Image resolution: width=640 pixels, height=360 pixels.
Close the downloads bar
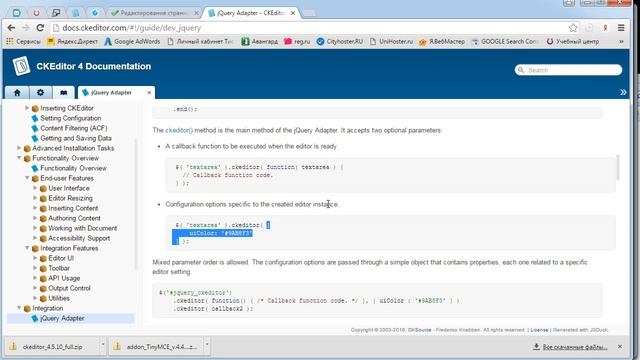pyautogui.click(x=620, y=347)
